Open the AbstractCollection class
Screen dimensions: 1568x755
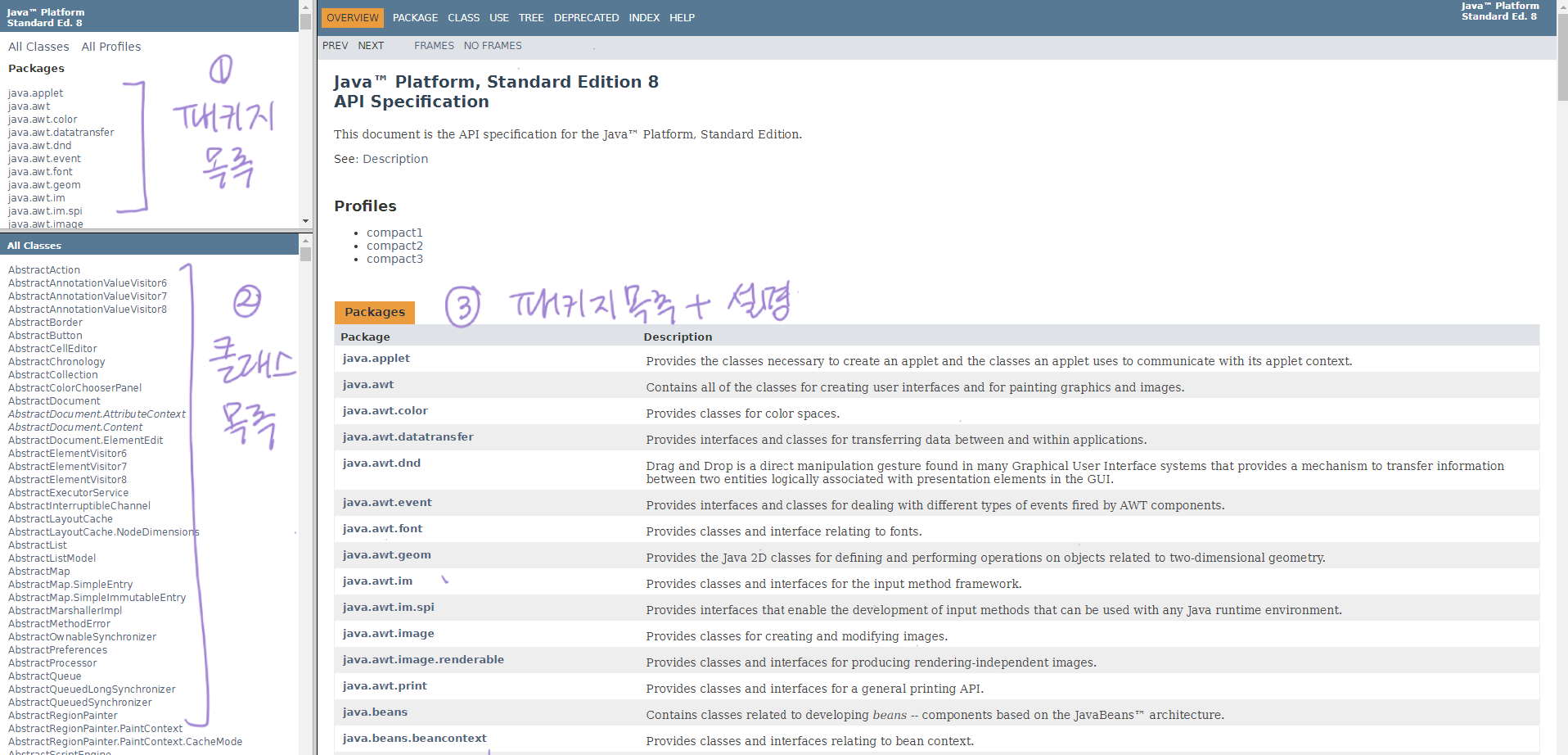tap(53, 375)
